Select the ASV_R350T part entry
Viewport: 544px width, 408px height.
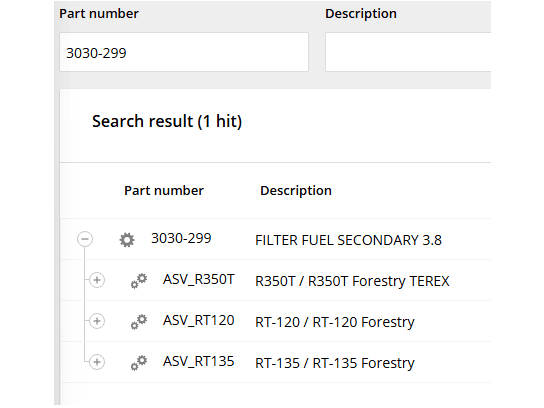click(x=199, y=280)
